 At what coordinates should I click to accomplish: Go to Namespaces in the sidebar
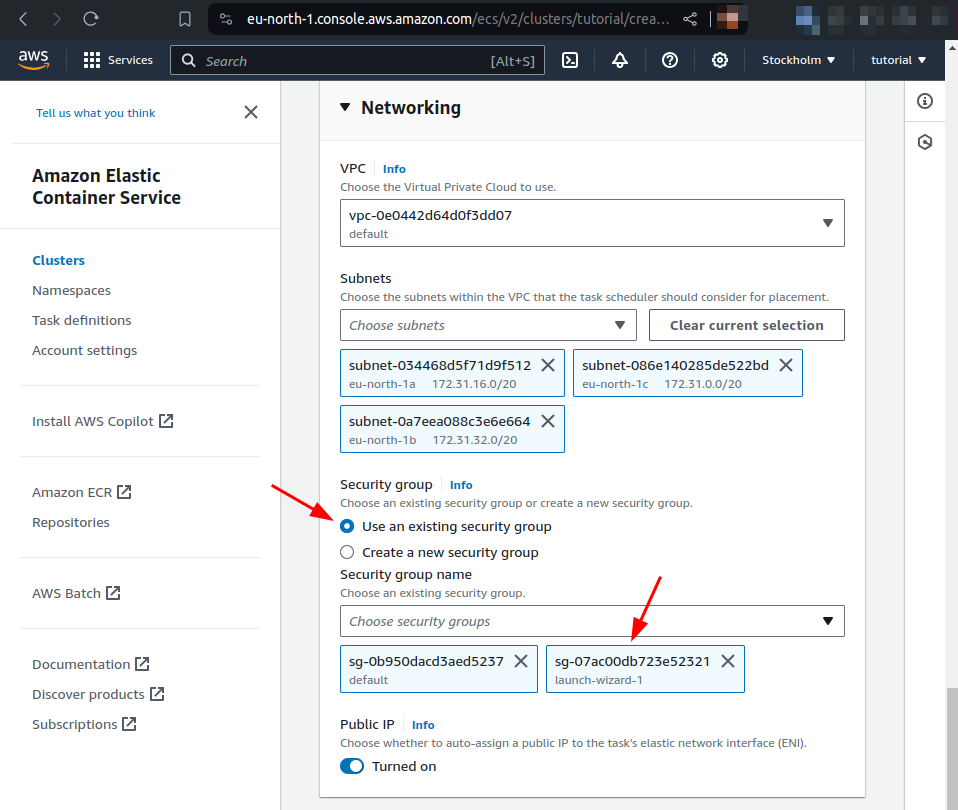click(71, 290)
